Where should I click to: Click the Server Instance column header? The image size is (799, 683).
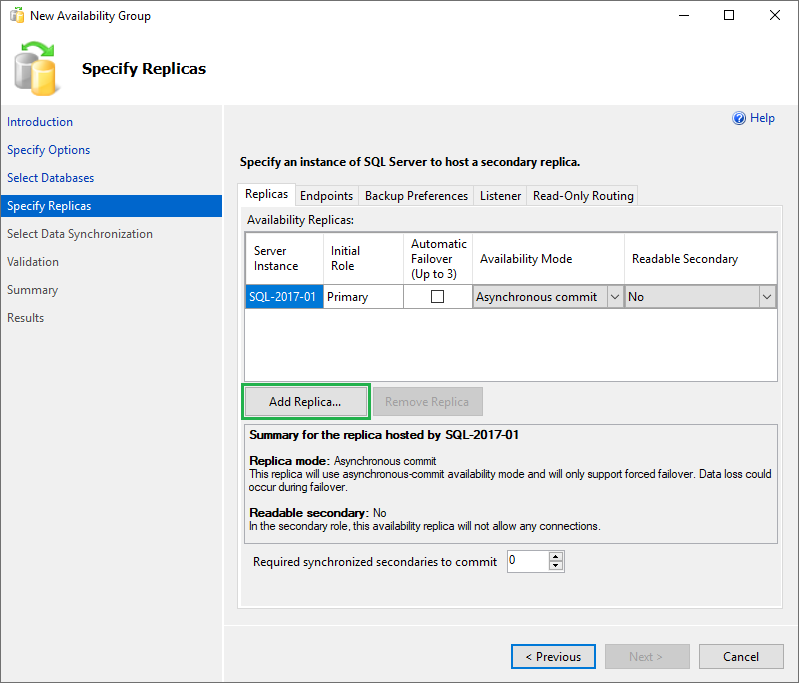[284, 258]
